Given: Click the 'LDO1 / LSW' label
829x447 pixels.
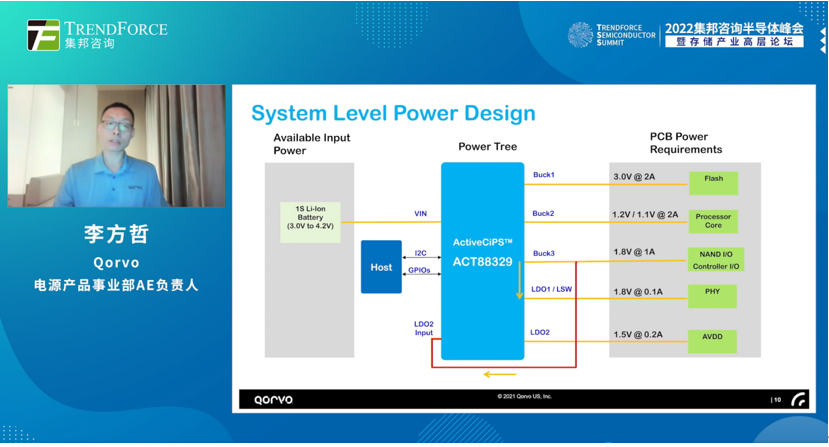Looking at the screenshot, I should click(551, 289).
